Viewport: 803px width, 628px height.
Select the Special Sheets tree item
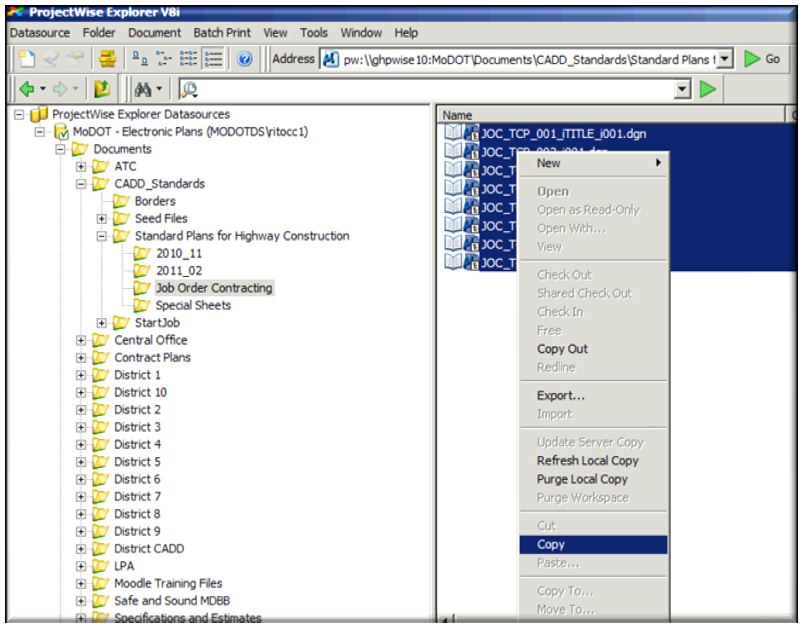193,305
